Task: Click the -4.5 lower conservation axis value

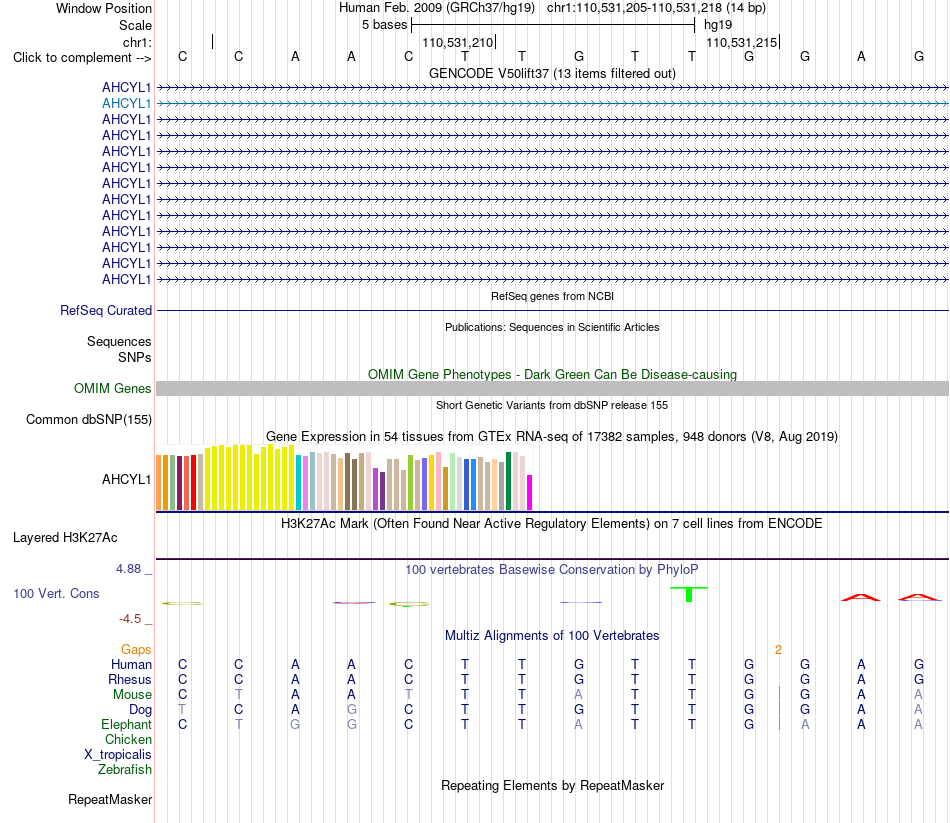Action: (x=130, y=619)
